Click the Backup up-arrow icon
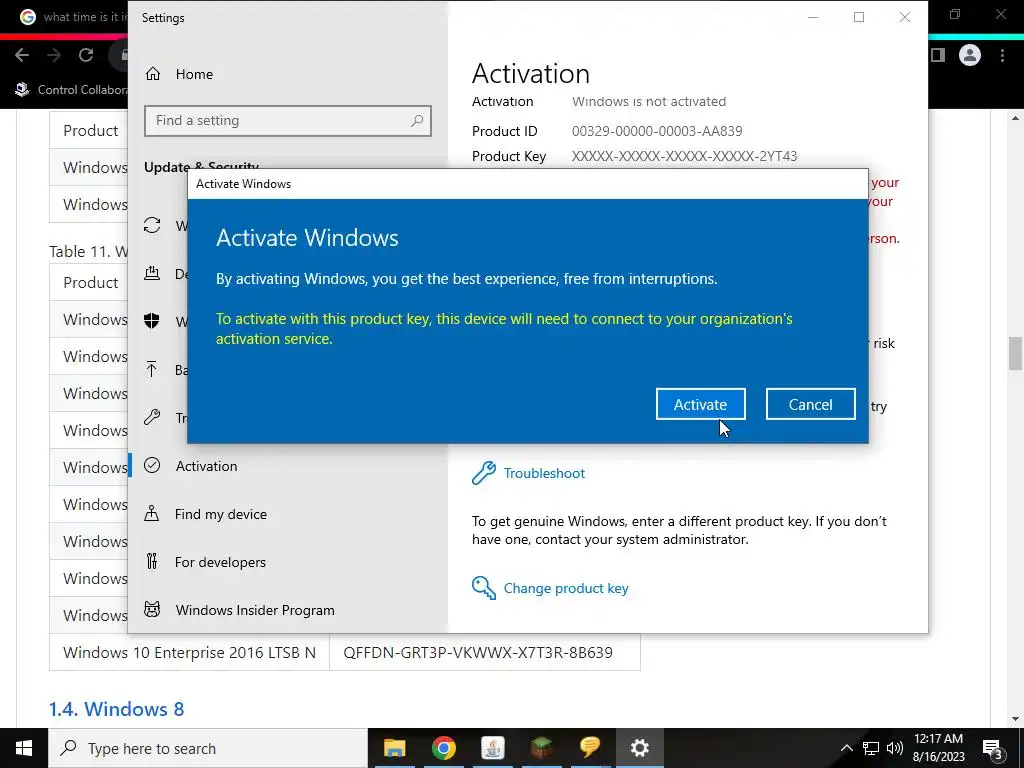Viewport: 1024px width, 768px height. click(152, 369)
